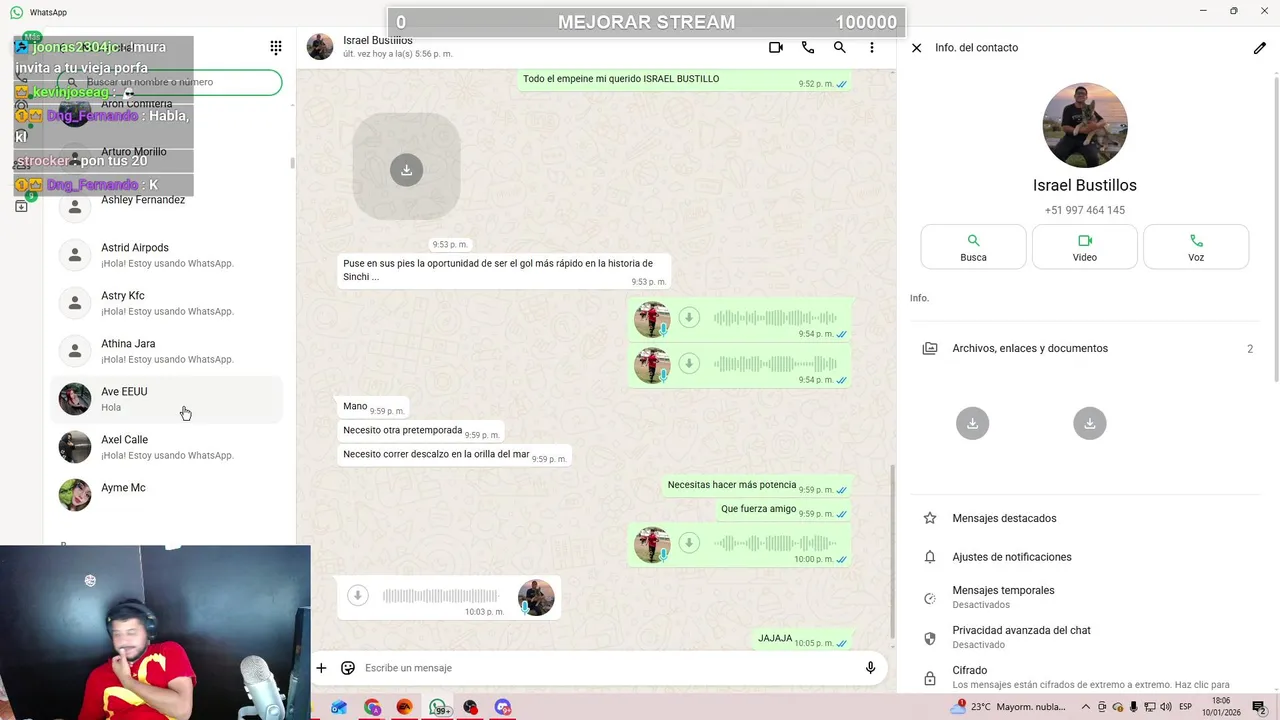
Task: Download the second 9:54 p. m. voice message
Action: pyautogui.click(x=689, y=364)
